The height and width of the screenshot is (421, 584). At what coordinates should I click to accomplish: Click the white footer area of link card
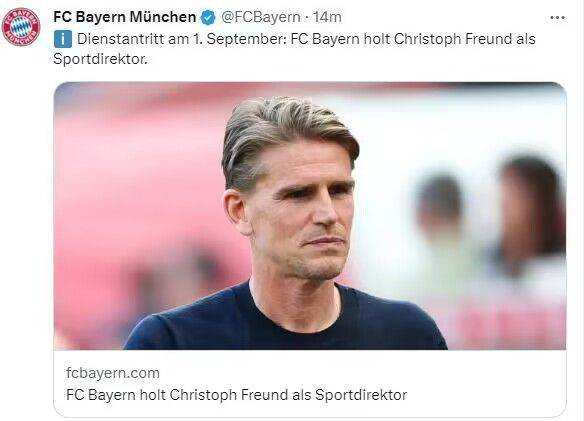(x=310, y=383)
